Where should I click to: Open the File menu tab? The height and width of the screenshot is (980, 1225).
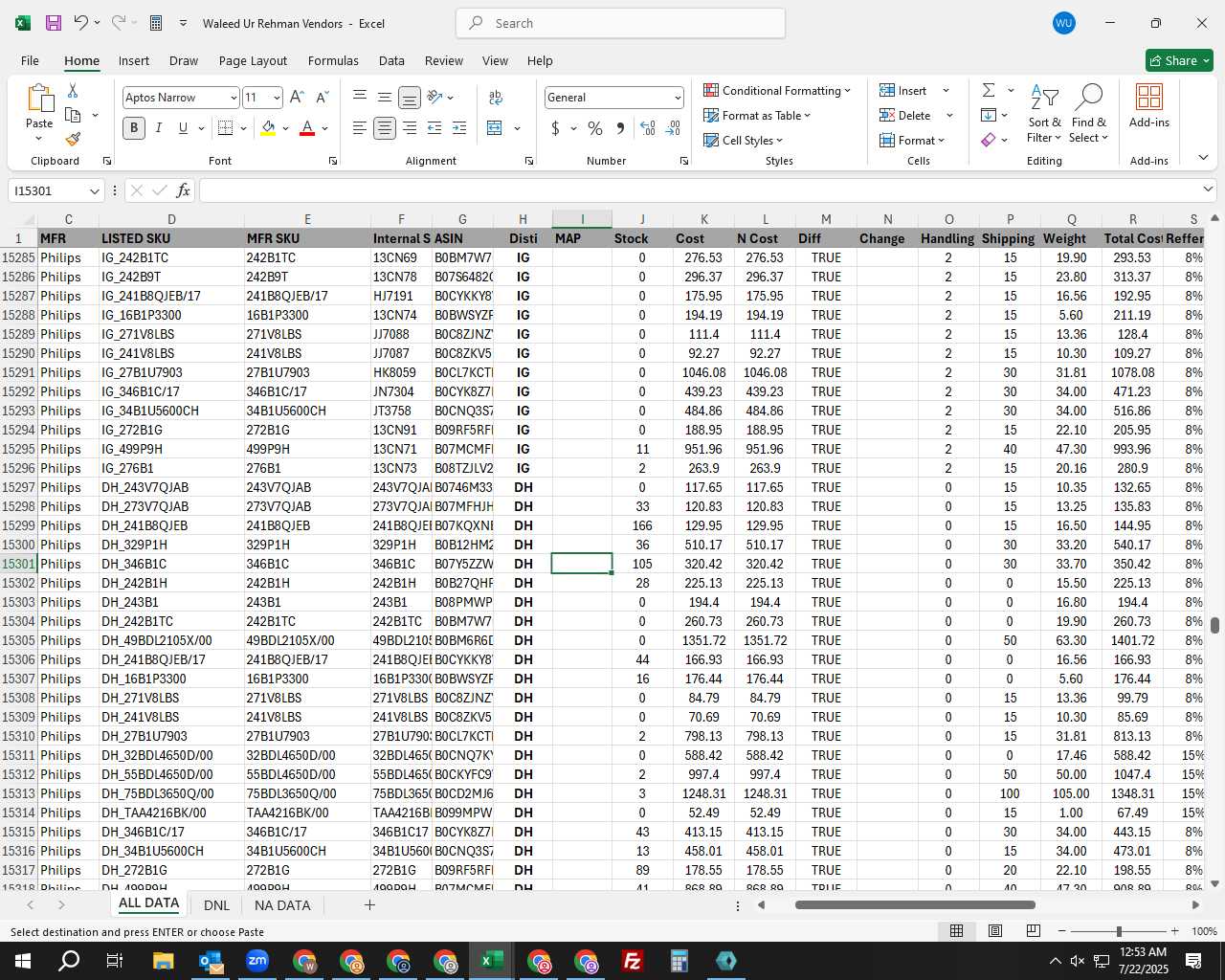tap(30, 60)
